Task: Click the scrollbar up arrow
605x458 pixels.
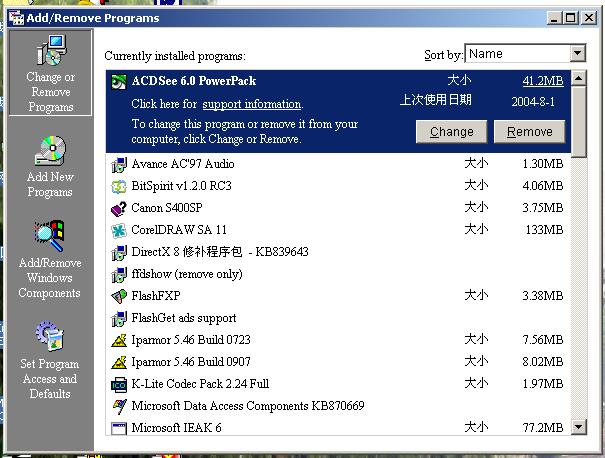Action: tap(579, 78)
